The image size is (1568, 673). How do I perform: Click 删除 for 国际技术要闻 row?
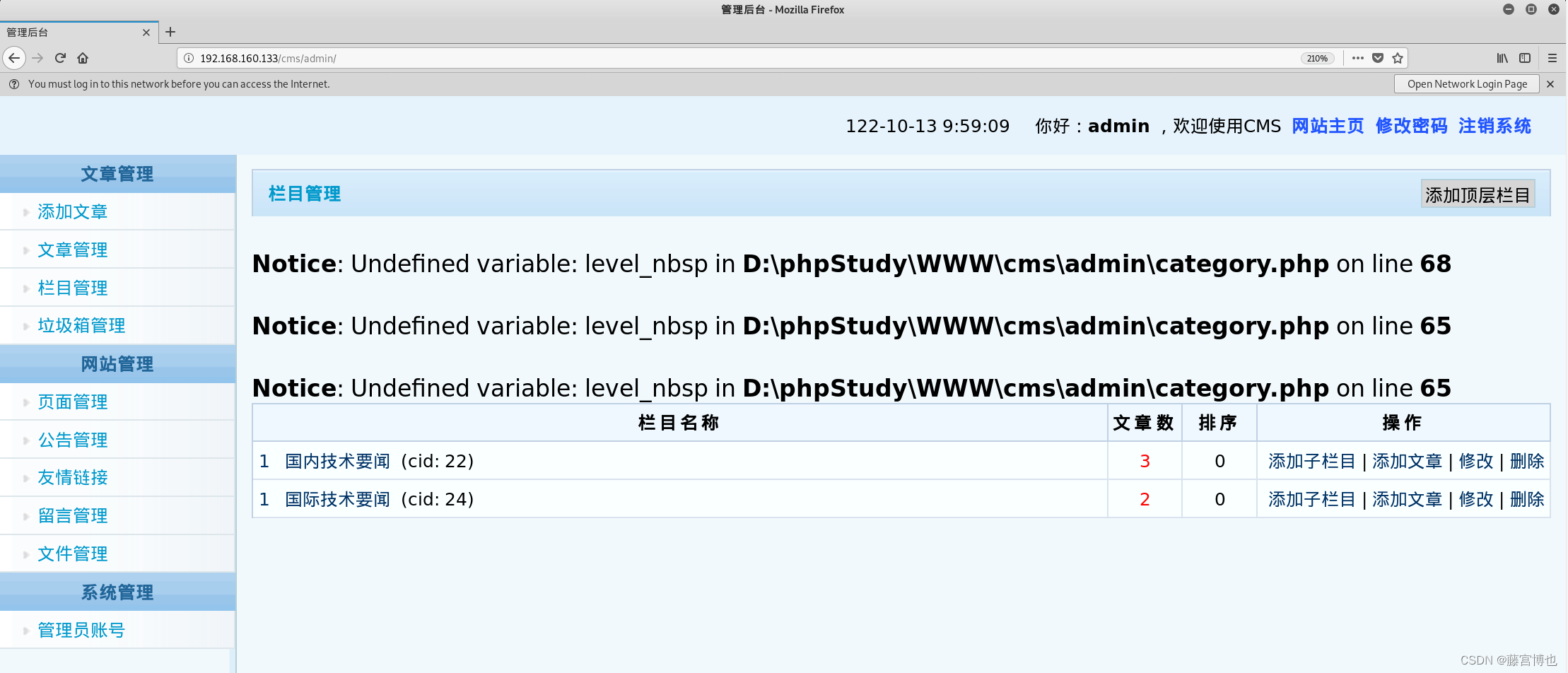[x=1527, y=500]
